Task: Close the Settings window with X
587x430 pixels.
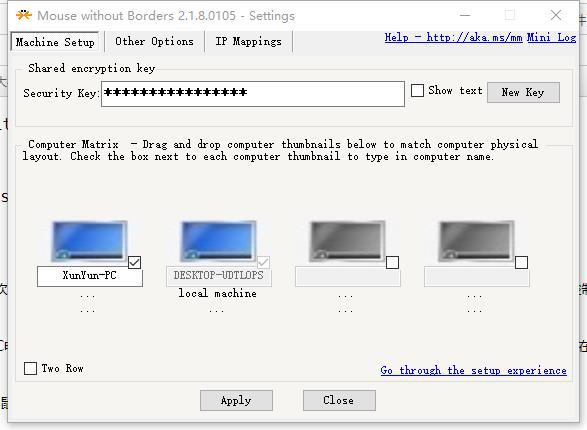Action: 556,15
